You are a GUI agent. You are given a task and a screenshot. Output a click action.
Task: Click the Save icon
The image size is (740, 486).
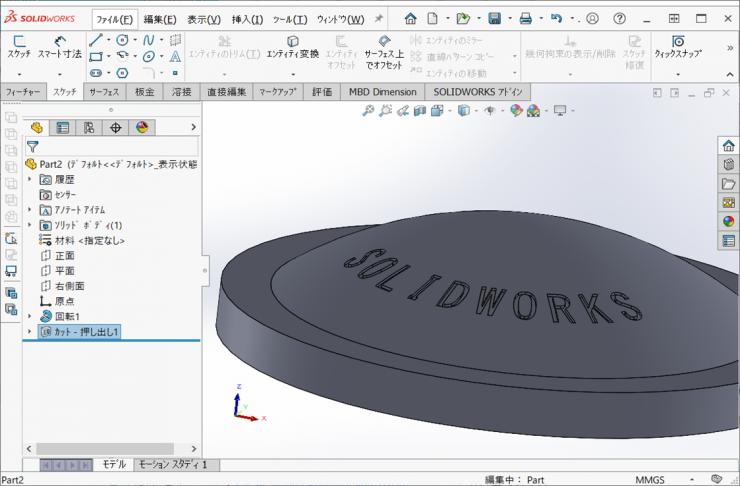click(495, 18)
